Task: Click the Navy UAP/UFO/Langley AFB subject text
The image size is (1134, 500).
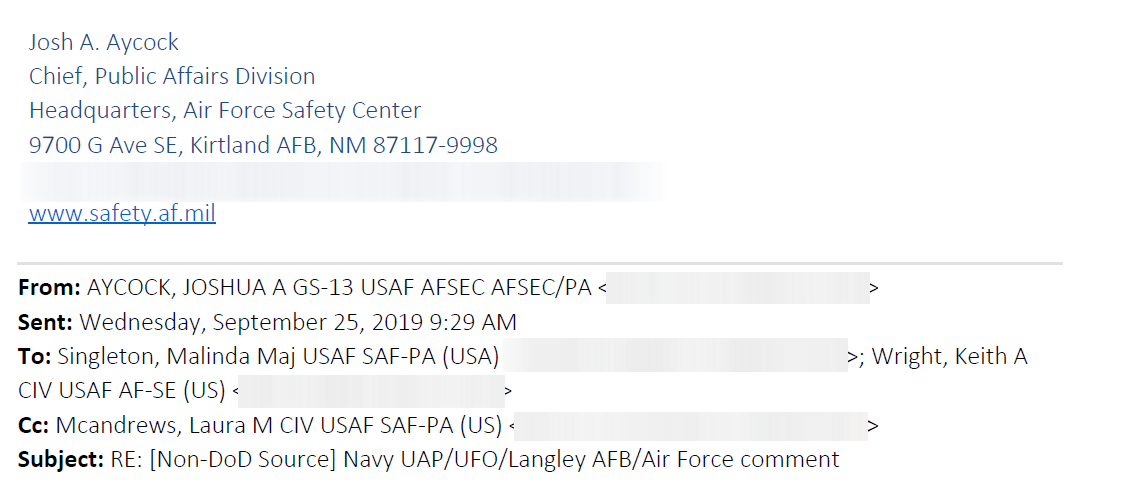Action: [x=591, y=460]
